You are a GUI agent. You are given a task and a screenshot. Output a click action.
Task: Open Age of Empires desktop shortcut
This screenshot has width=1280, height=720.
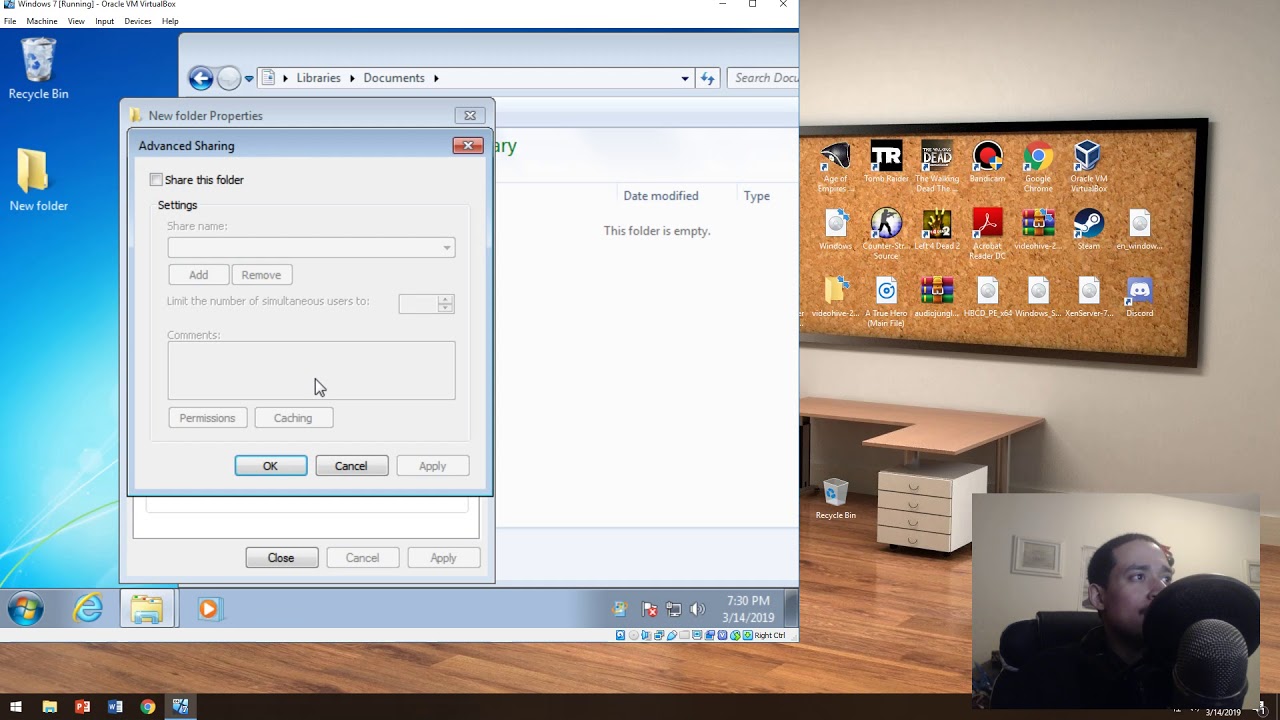click(x=835, y=167)
